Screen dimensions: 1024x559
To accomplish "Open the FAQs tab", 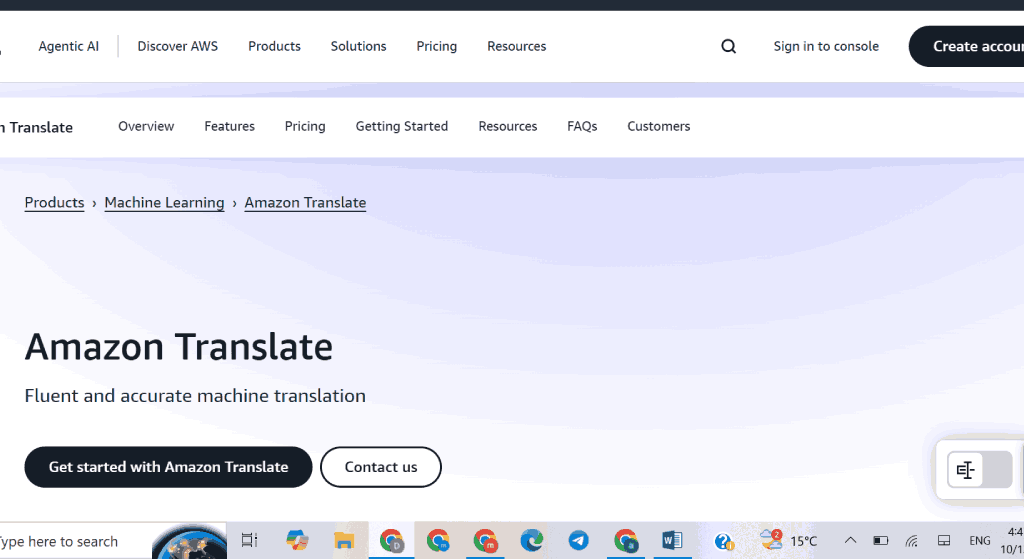I will click(582, 126).
